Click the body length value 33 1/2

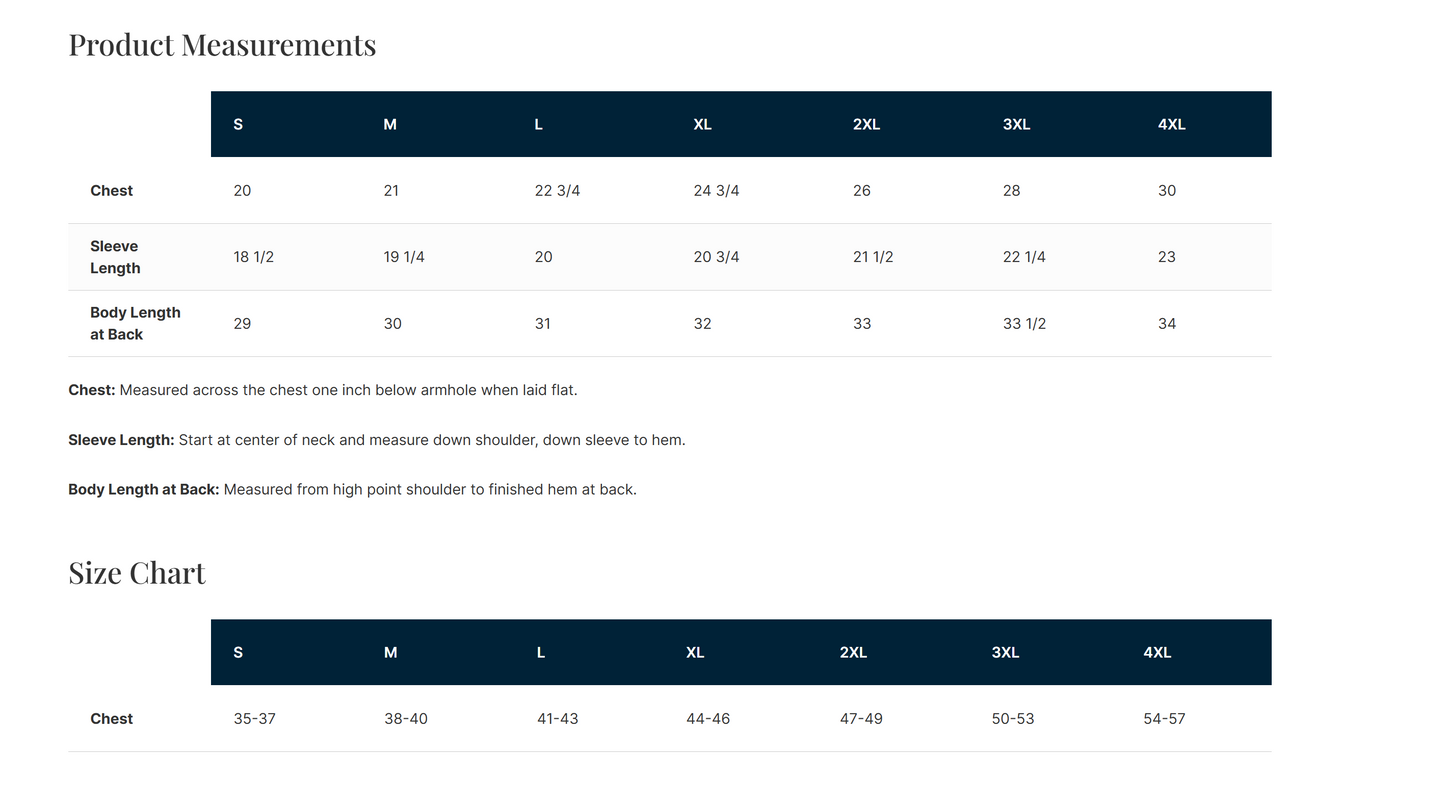click(1024, 324)
